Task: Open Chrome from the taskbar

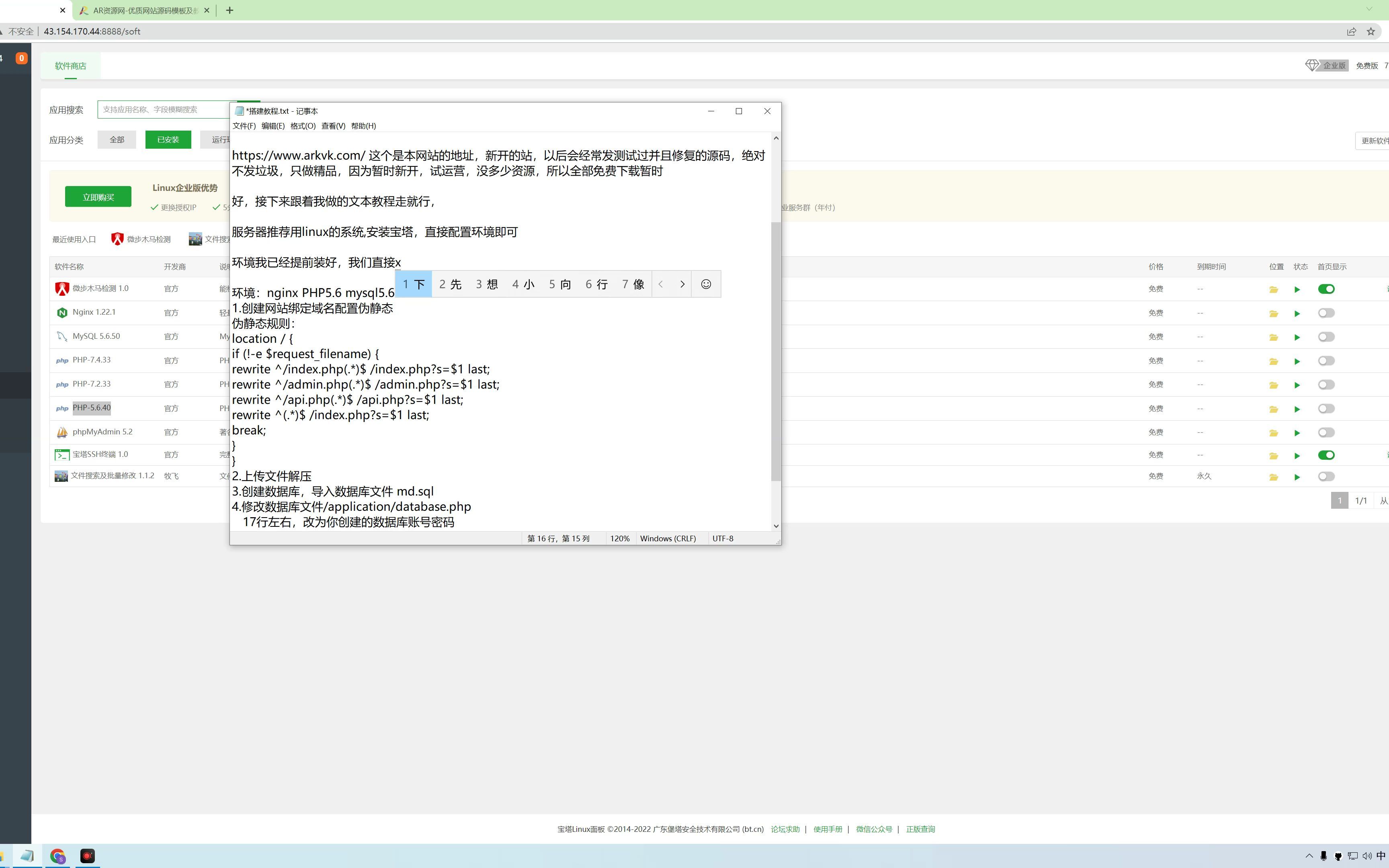Action: pos(58,856)
